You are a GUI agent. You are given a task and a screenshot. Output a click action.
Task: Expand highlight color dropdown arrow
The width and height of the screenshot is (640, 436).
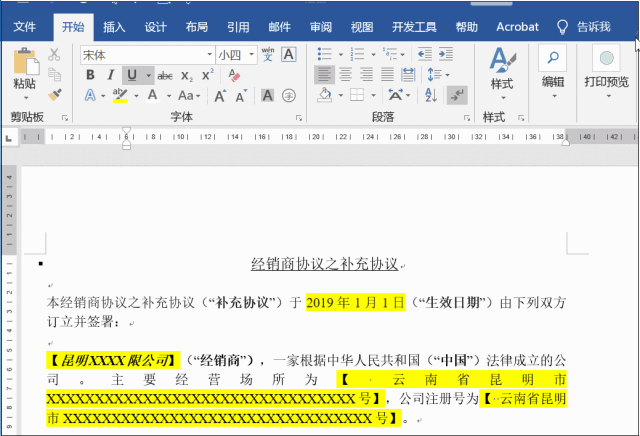point(136,96)
